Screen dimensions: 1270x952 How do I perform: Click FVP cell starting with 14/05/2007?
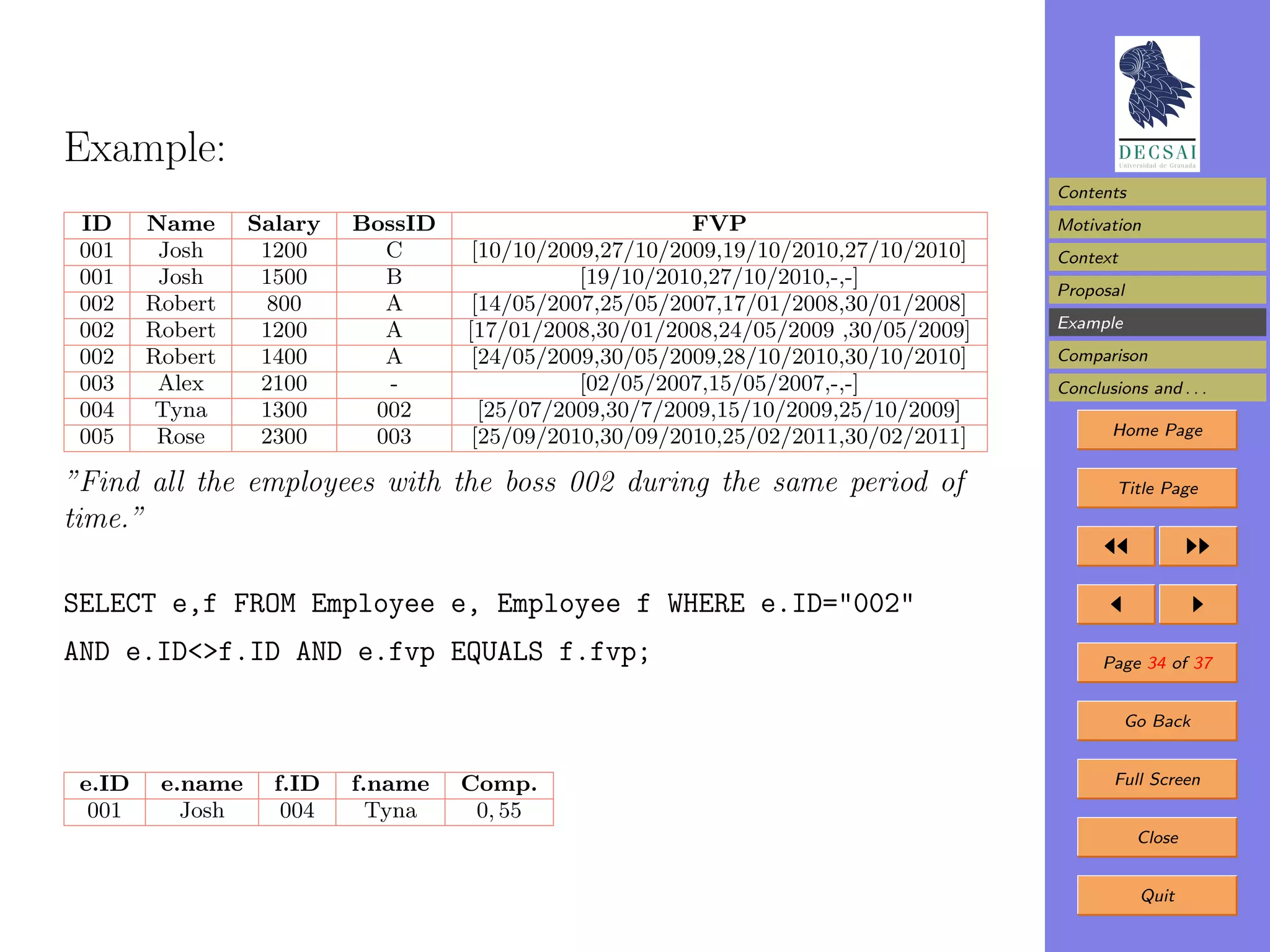[x=719, y=304]
